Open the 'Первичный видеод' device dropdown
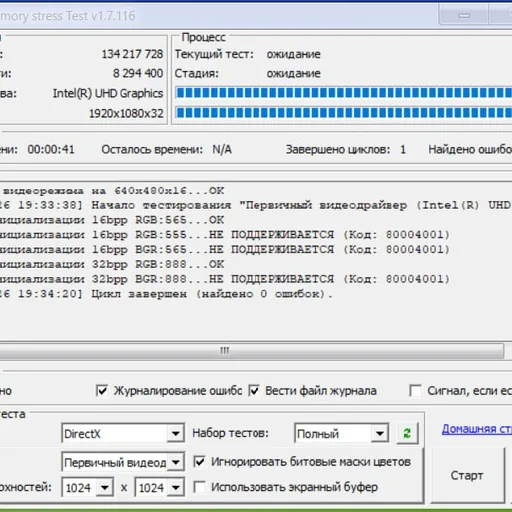 point(176,462)
